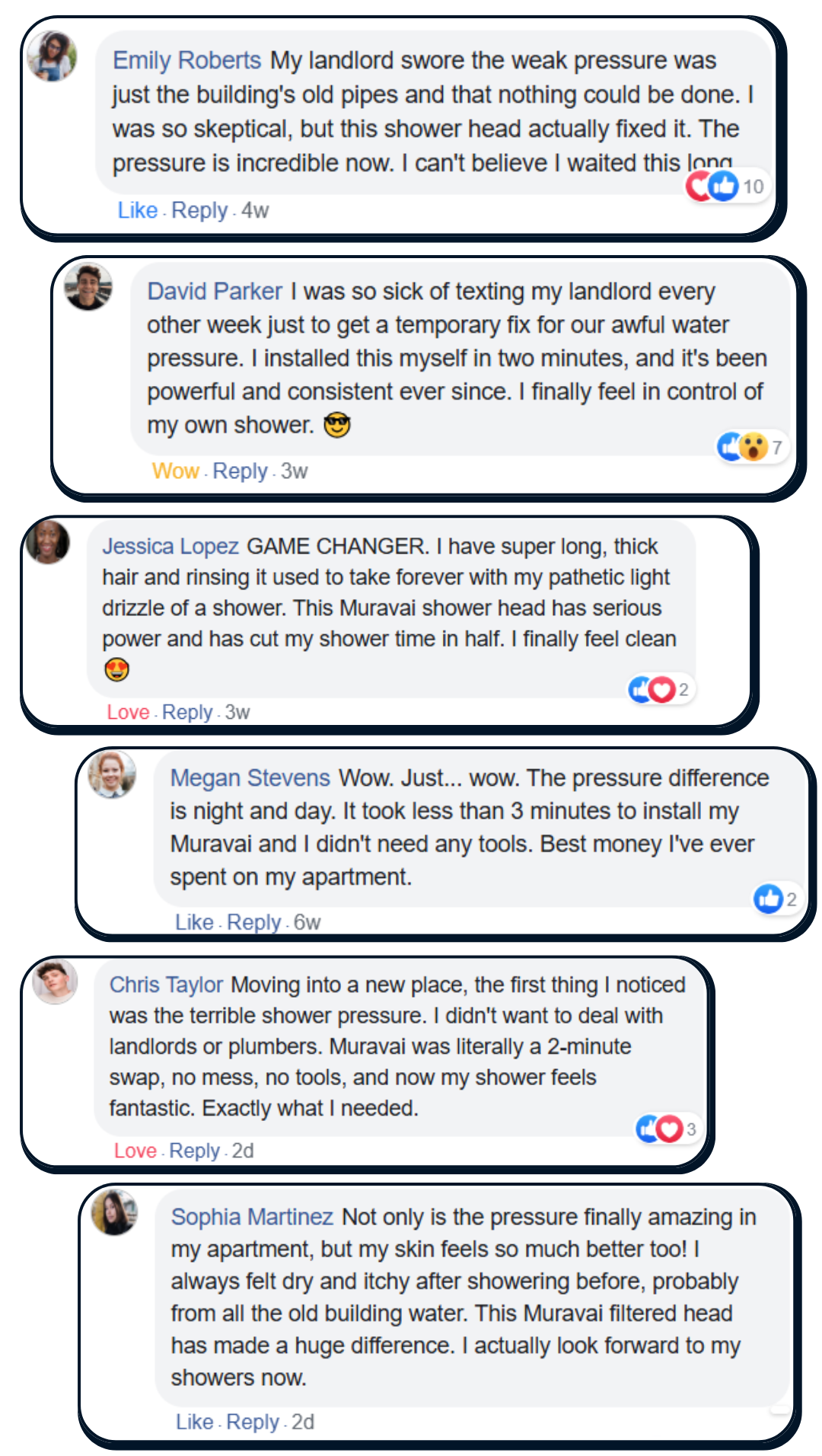This screenshot has width=822, height=1456.
Task: Reply to Chris Taylor's comment
Action: pos(194,1151)
